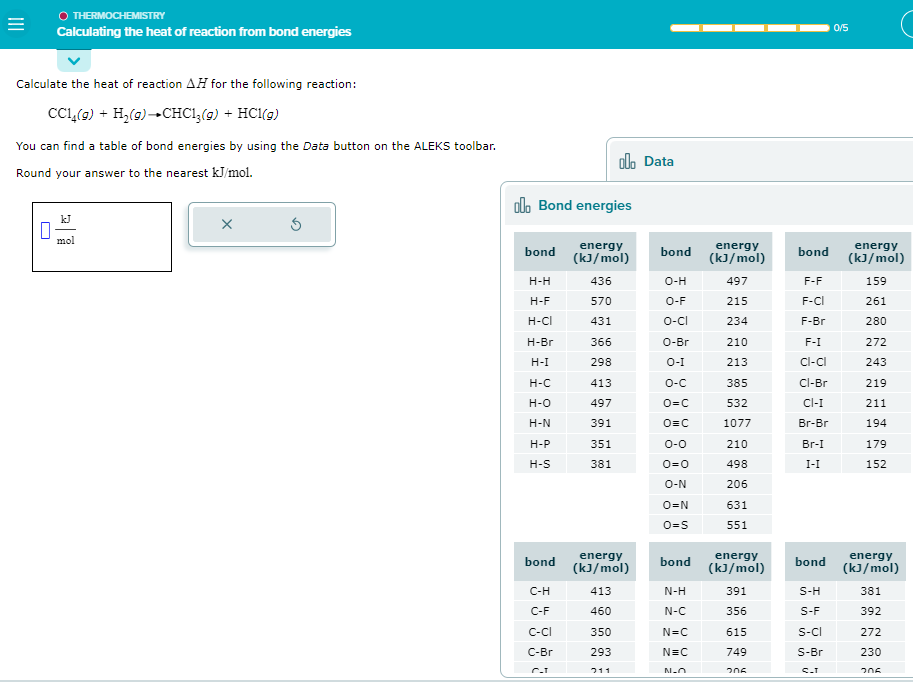The height and width of the screenshot is (682, 913).
Task: Select the O-Cl bond cell
Action: click(675, 321)
